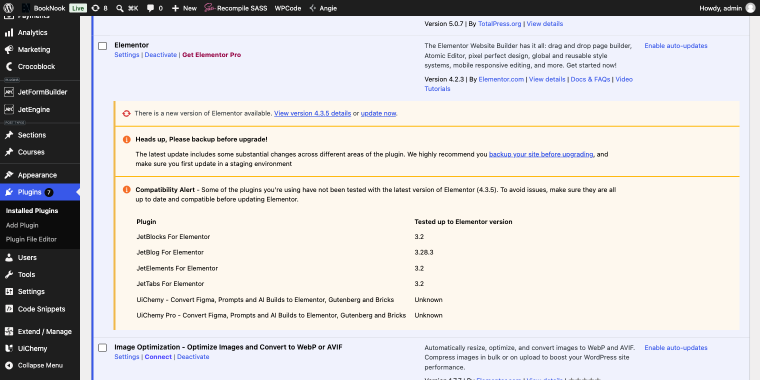Image resolution: width=760 pixels, height=380 pixels.
Task: Open the TotalPress.org author link
Action: click(500, 23)
